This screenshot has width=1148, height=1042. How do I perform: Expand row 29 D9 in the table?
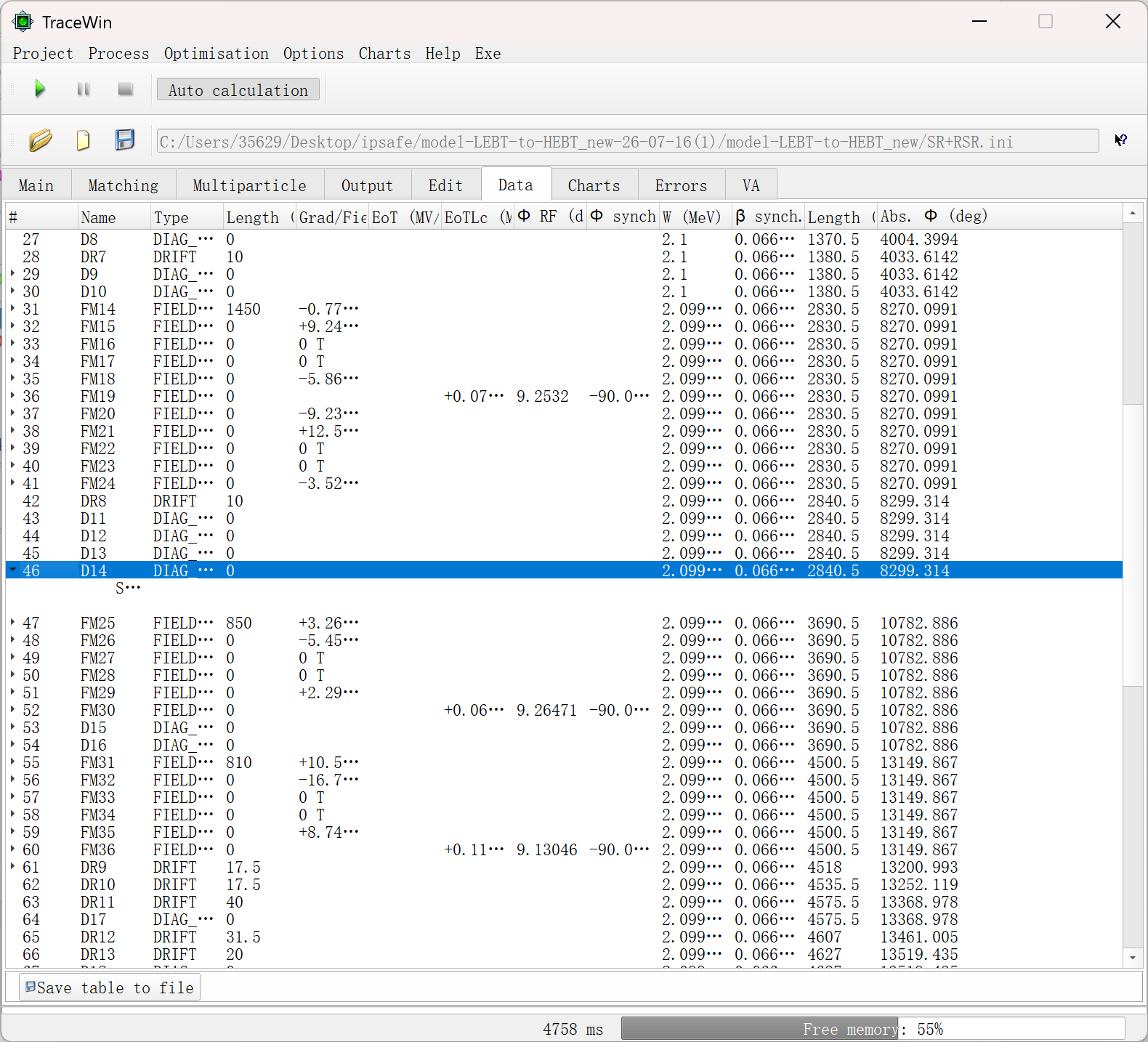[x=13, y=274]
